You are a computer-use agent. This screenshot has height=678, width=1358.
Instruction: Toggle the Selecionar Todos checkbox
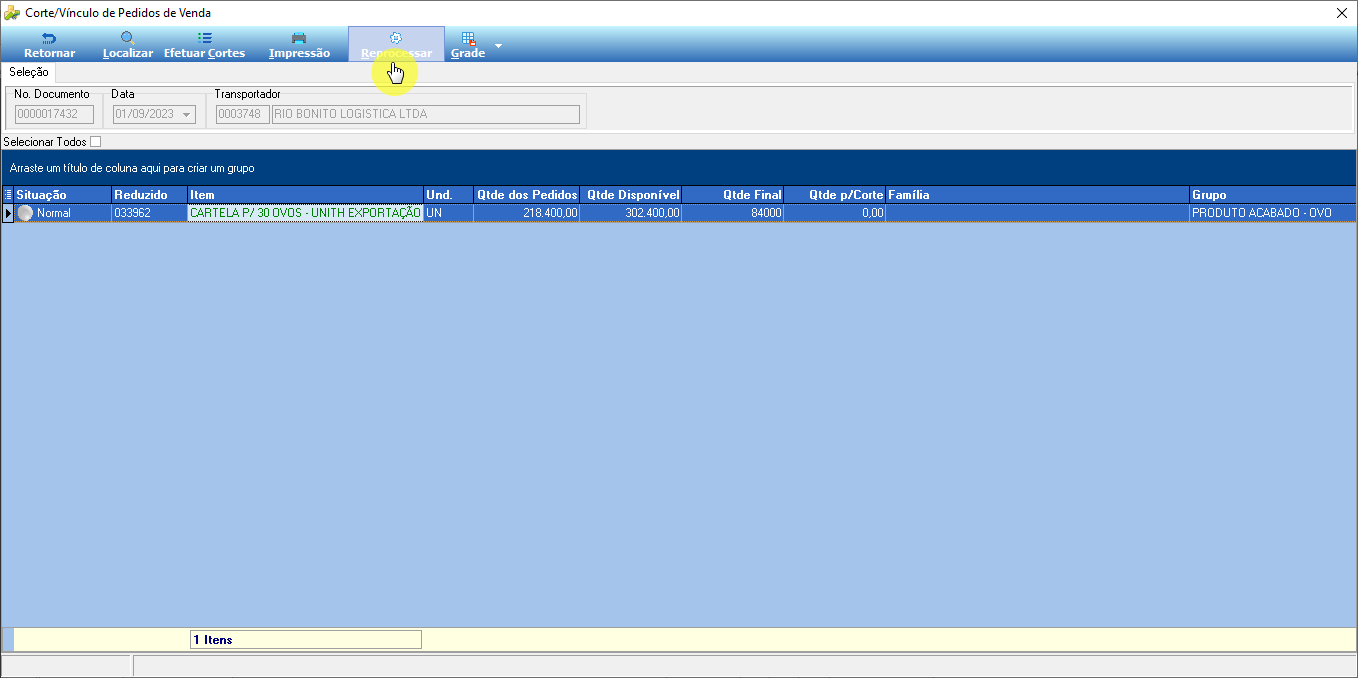point(96,142)
